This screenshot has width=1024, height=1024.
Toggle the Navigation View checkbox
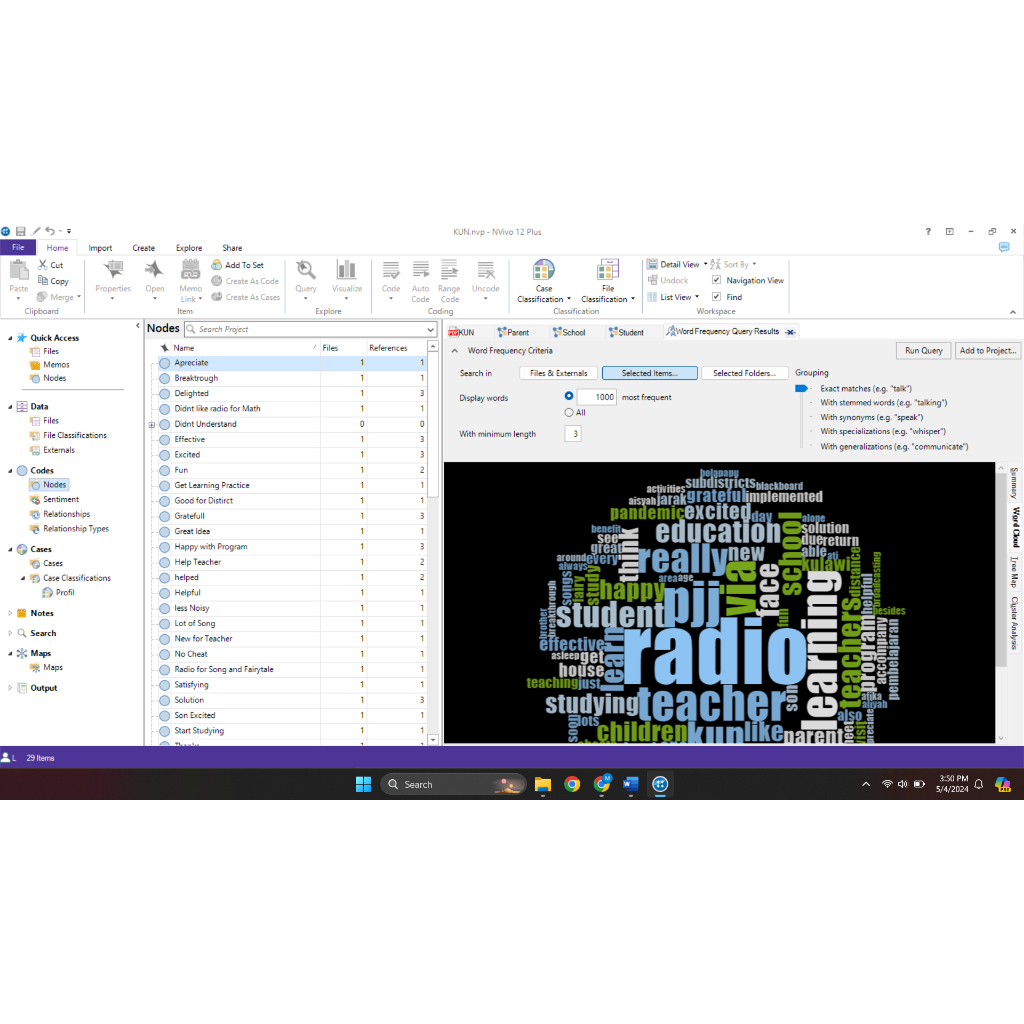click(716, 280)
